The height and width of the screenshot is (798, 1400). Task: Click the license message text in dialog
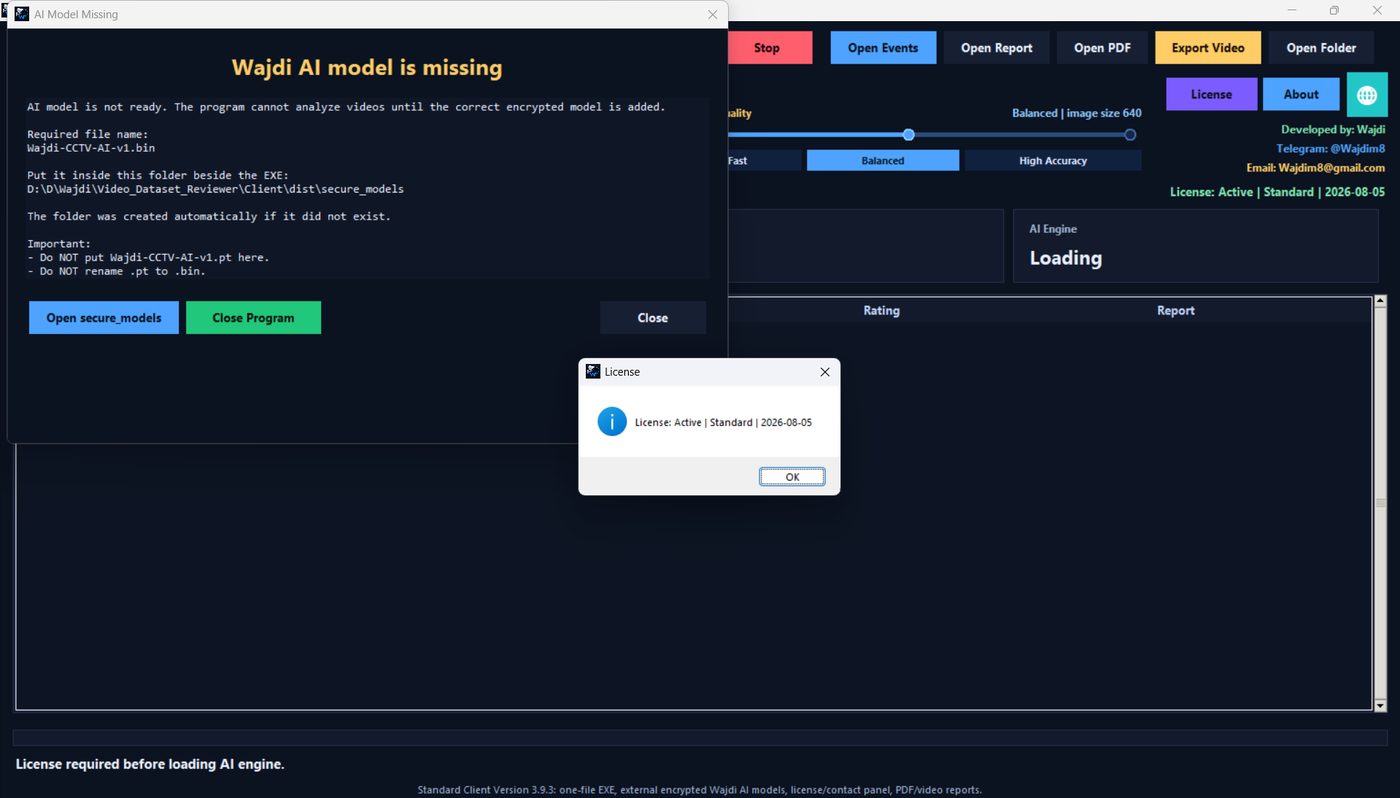coord(723,423)
